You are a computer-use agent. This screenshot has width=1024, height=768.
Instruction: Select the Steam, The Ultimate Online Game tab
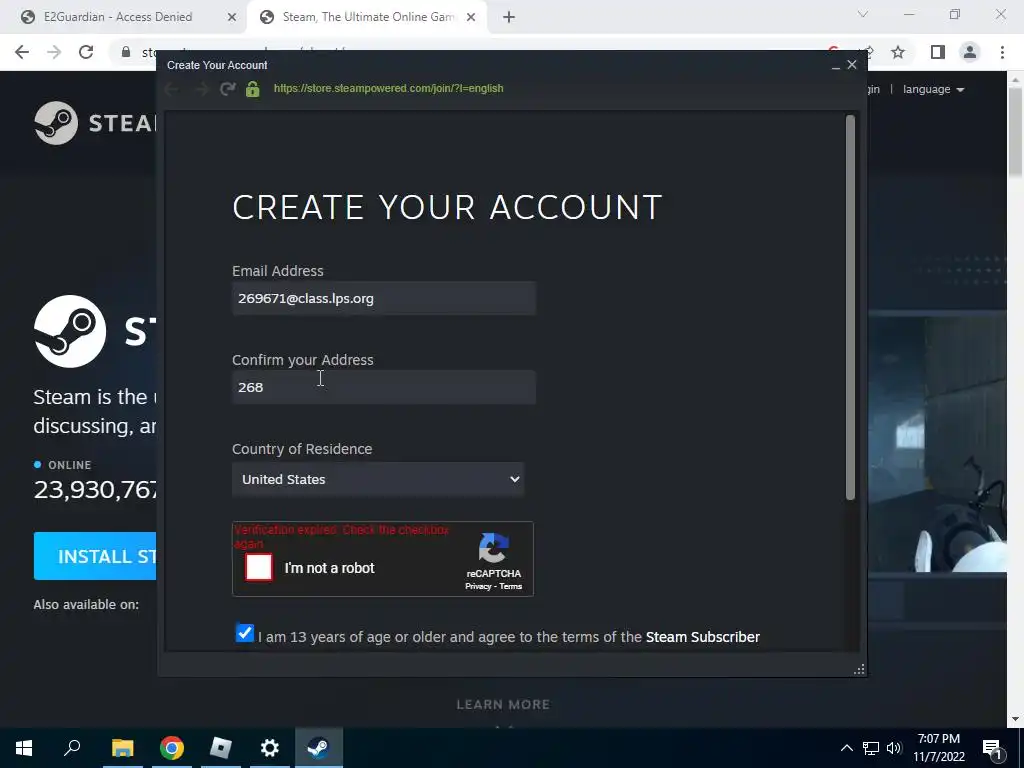368,17
